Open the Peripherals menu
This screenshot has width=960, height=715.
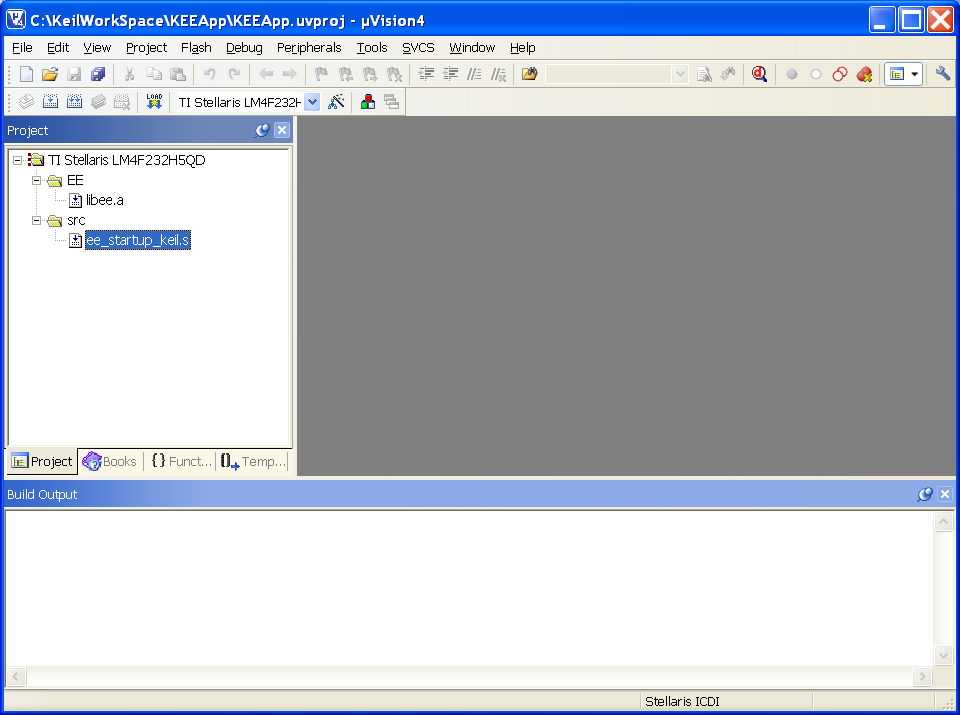[309, 48]
